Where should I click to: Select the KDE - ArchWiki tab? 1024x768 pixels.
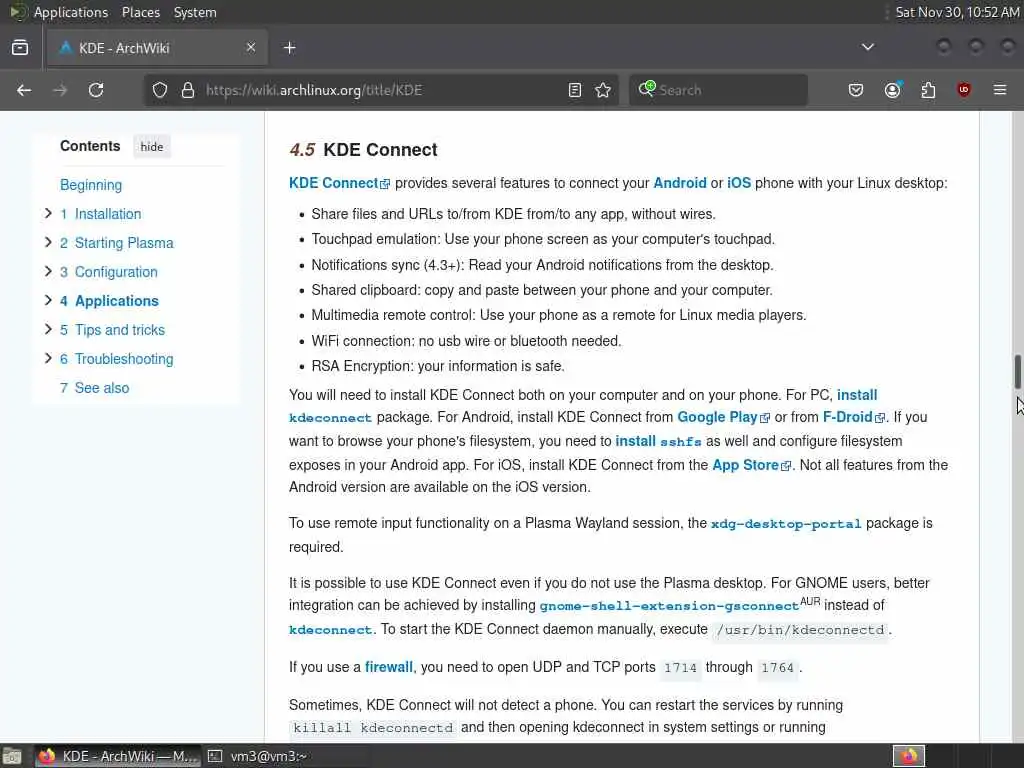coord(157,48)
